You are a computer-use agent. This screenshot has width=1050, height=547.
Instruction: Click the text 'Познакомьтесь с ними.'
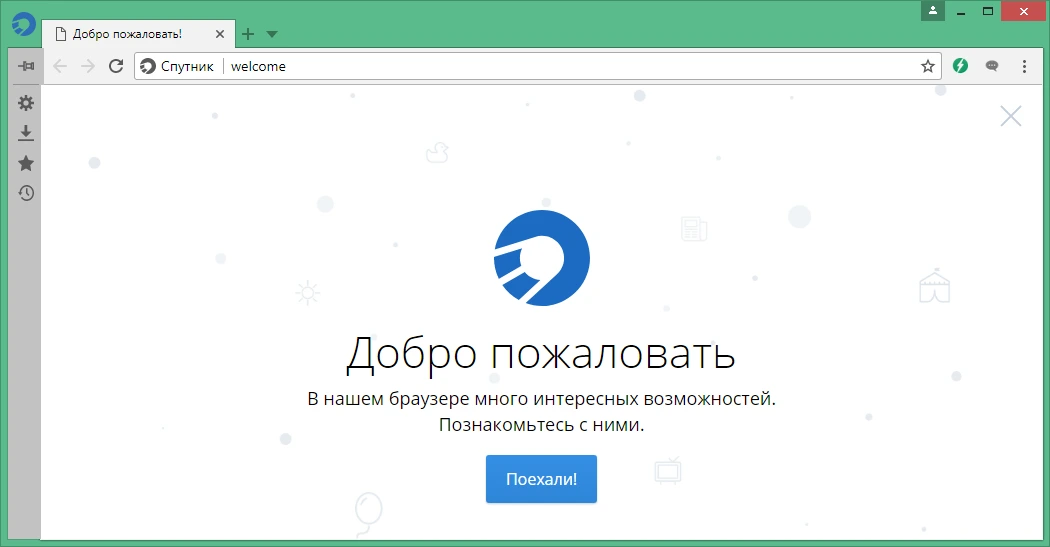click(541, 424)
